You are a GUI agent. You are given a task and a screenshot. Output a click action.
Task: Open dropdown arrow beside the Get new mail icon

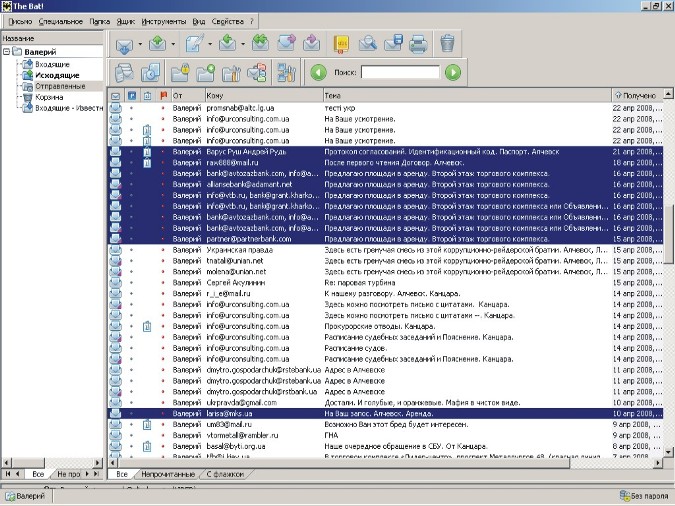pos(140,44)
